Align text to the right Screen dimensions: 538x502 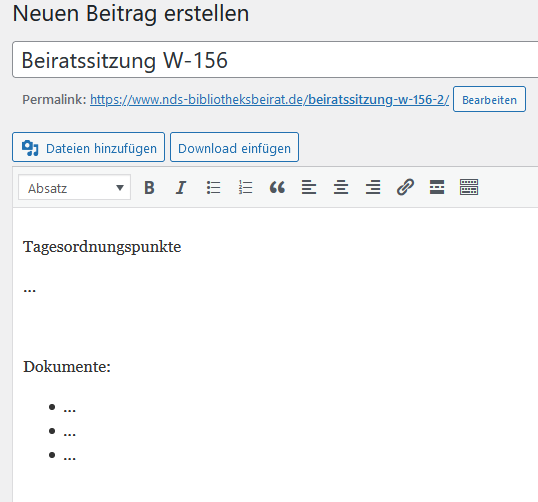373,187
